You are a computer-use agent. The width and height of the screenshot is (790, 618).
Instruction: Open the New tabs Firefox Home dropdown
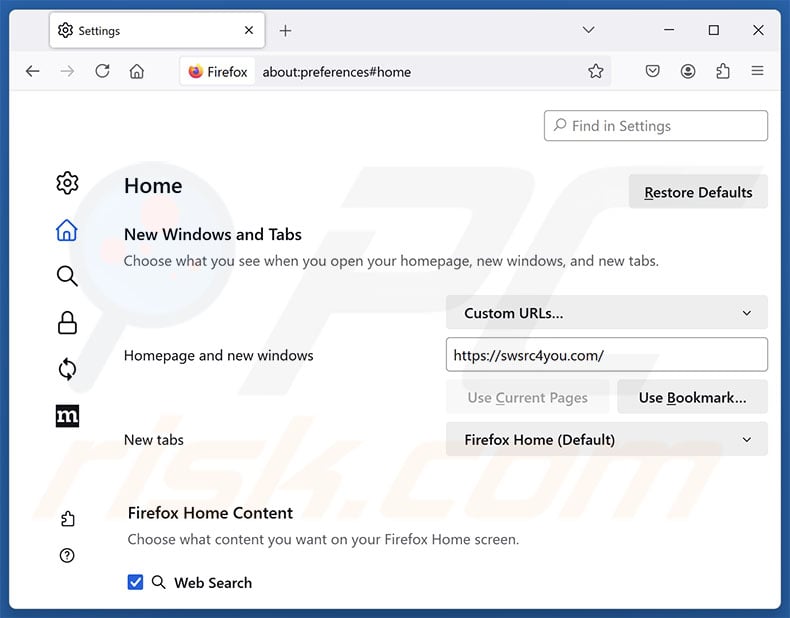(x=607, y=440)
